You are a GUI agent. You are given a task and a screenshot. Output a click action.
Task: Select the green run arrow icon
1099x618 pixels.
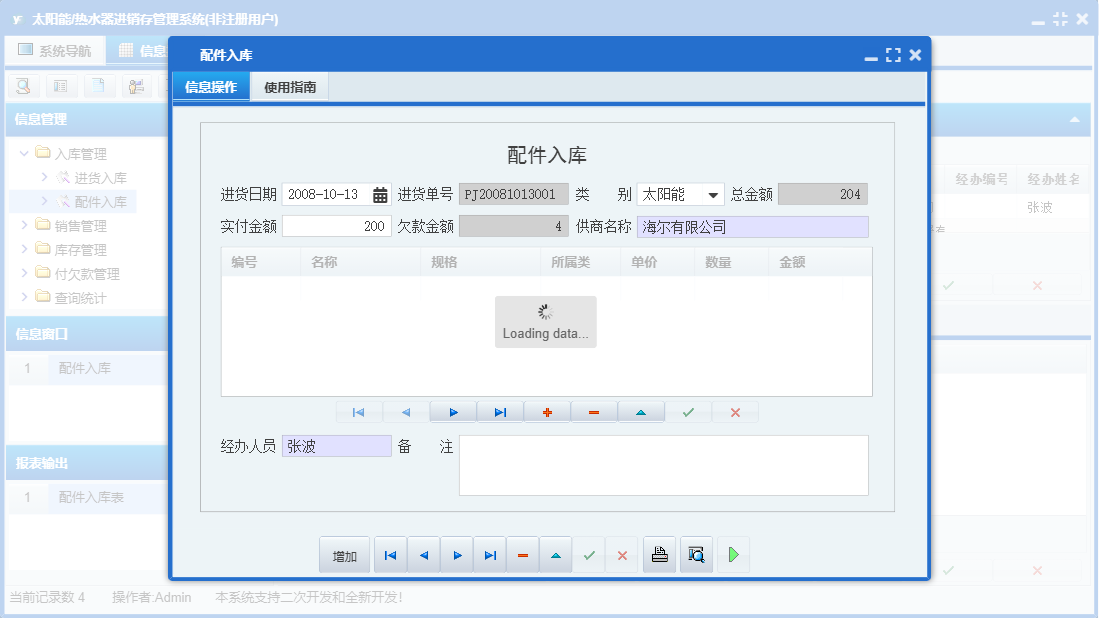(x=733, y=554)
